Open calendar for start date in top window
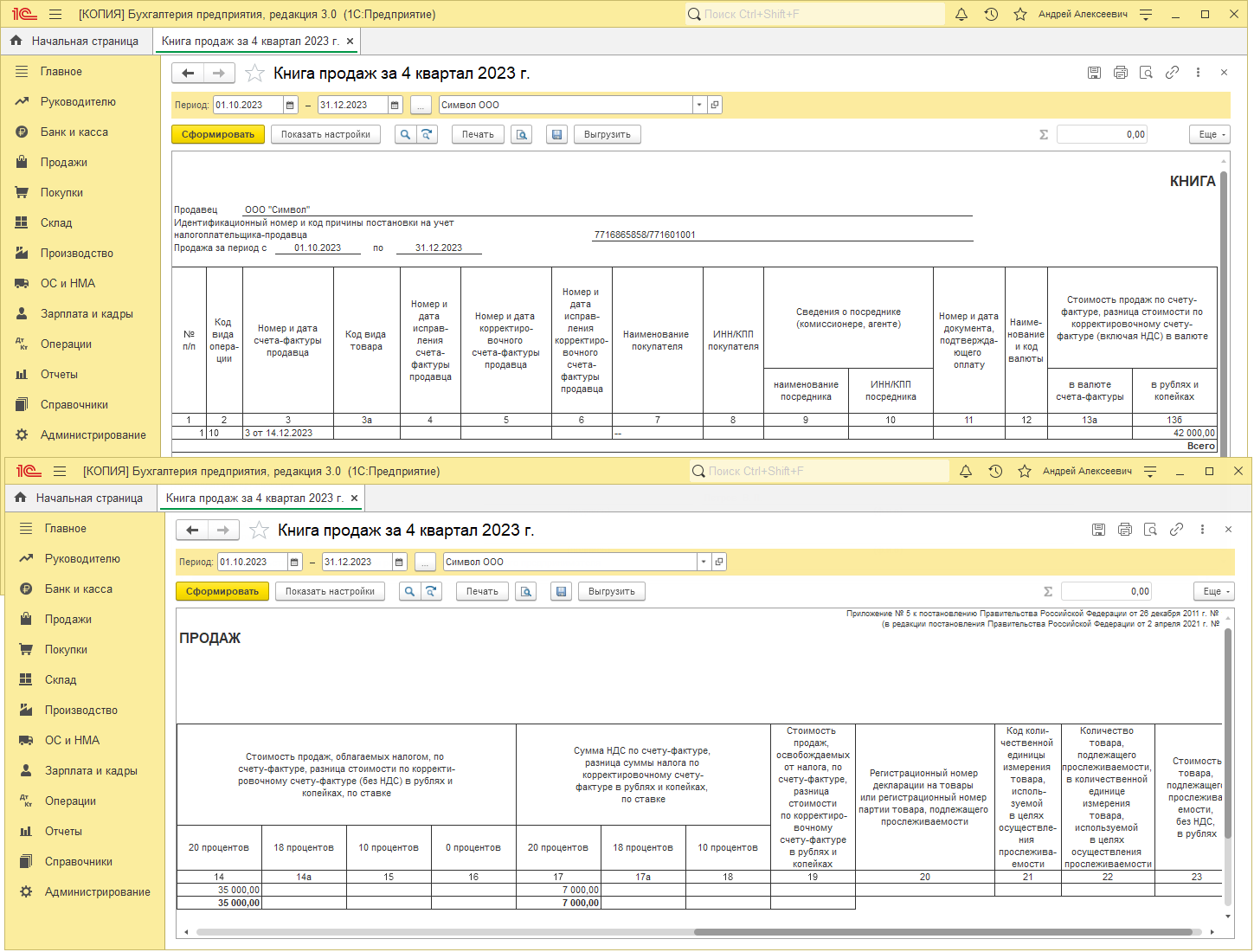This screenshot has width=1254, height=952. click(x=291, y=105)
